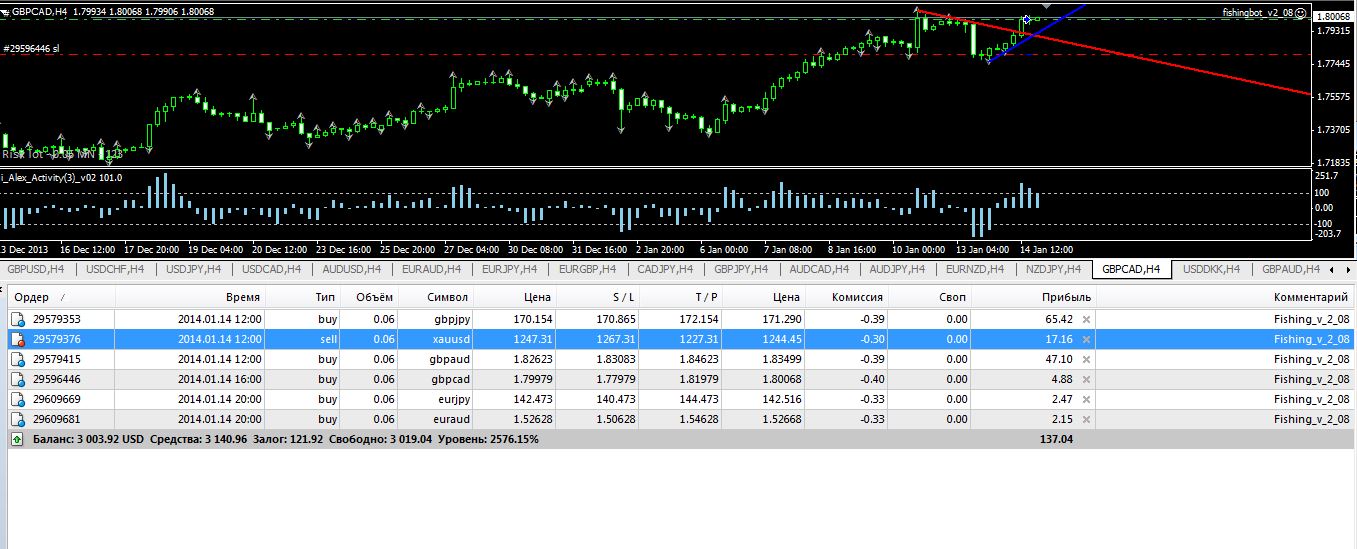
Task: Close the gbpcad order with profit 4.88
Action: [1087, 379]
